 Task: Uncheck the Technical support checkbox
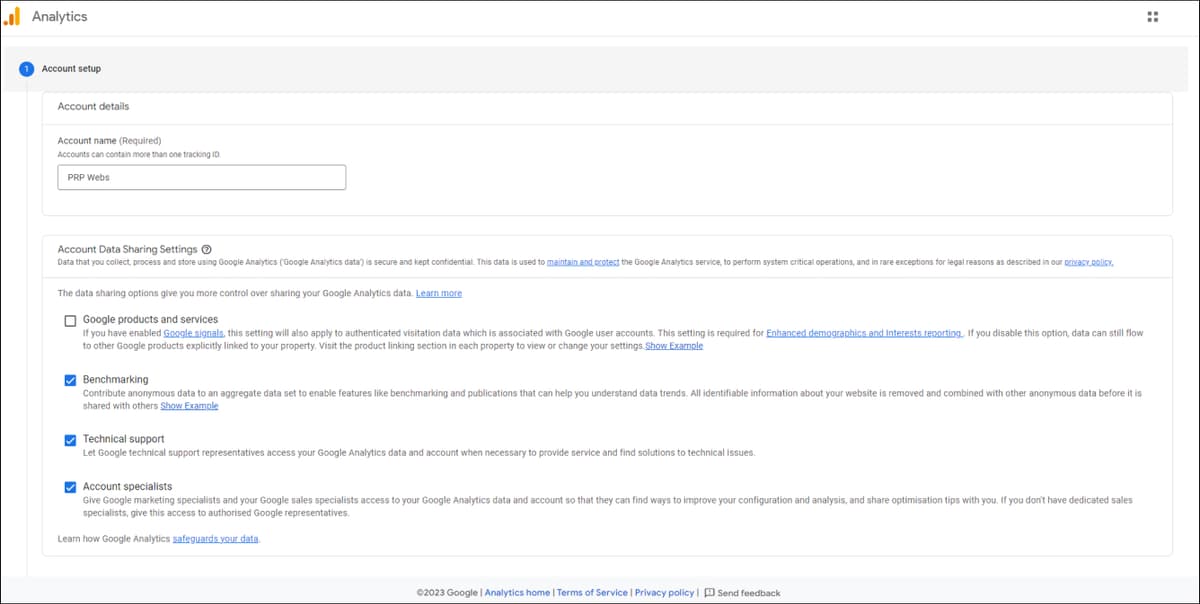70,440
